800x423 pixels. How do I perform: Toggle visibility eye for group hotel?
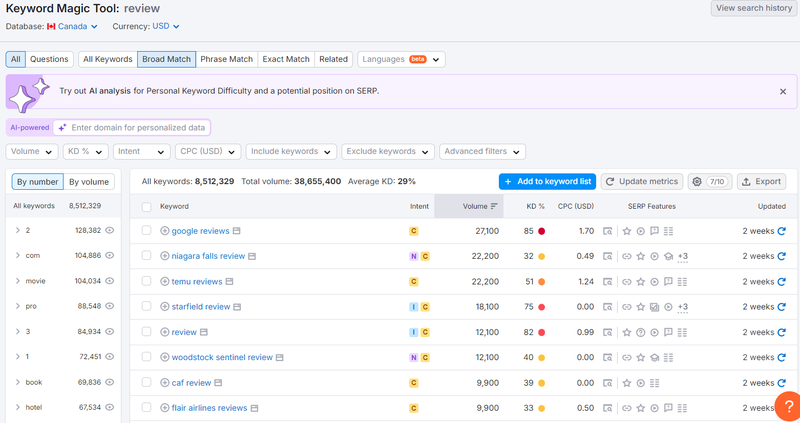coord(110,407)
